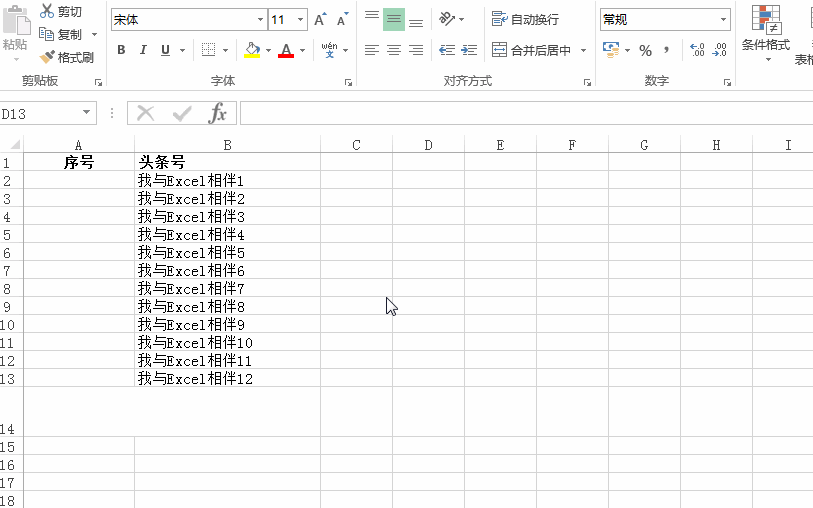Image resolution: width=813 pixels, height=508 pixels.
Task: Open the borders dropdown arrow
Action: pos(225,50)
